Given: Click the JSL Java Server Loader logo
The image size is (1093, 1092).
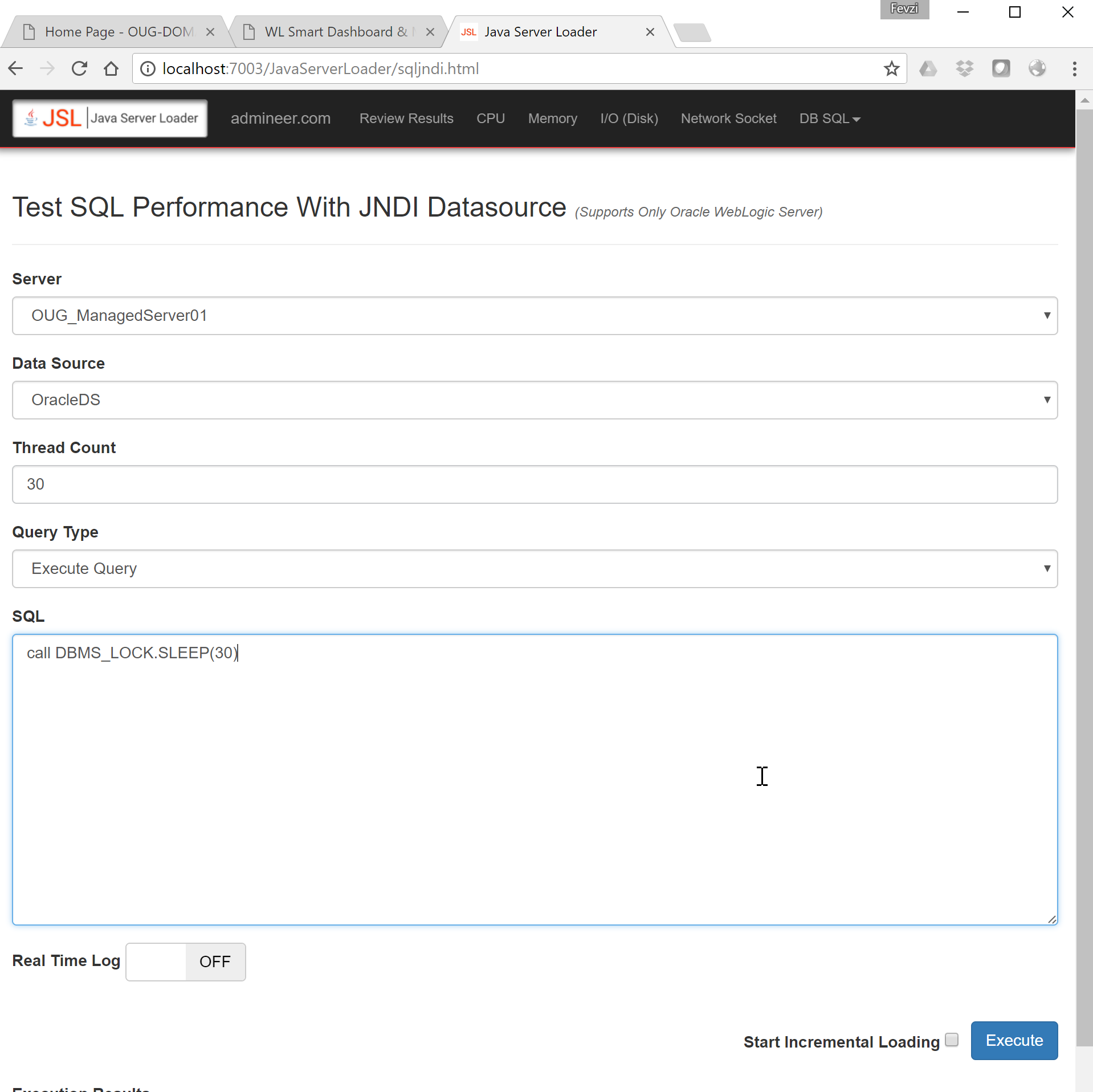Looking at the screenshot, I should [x=110, y=118].
